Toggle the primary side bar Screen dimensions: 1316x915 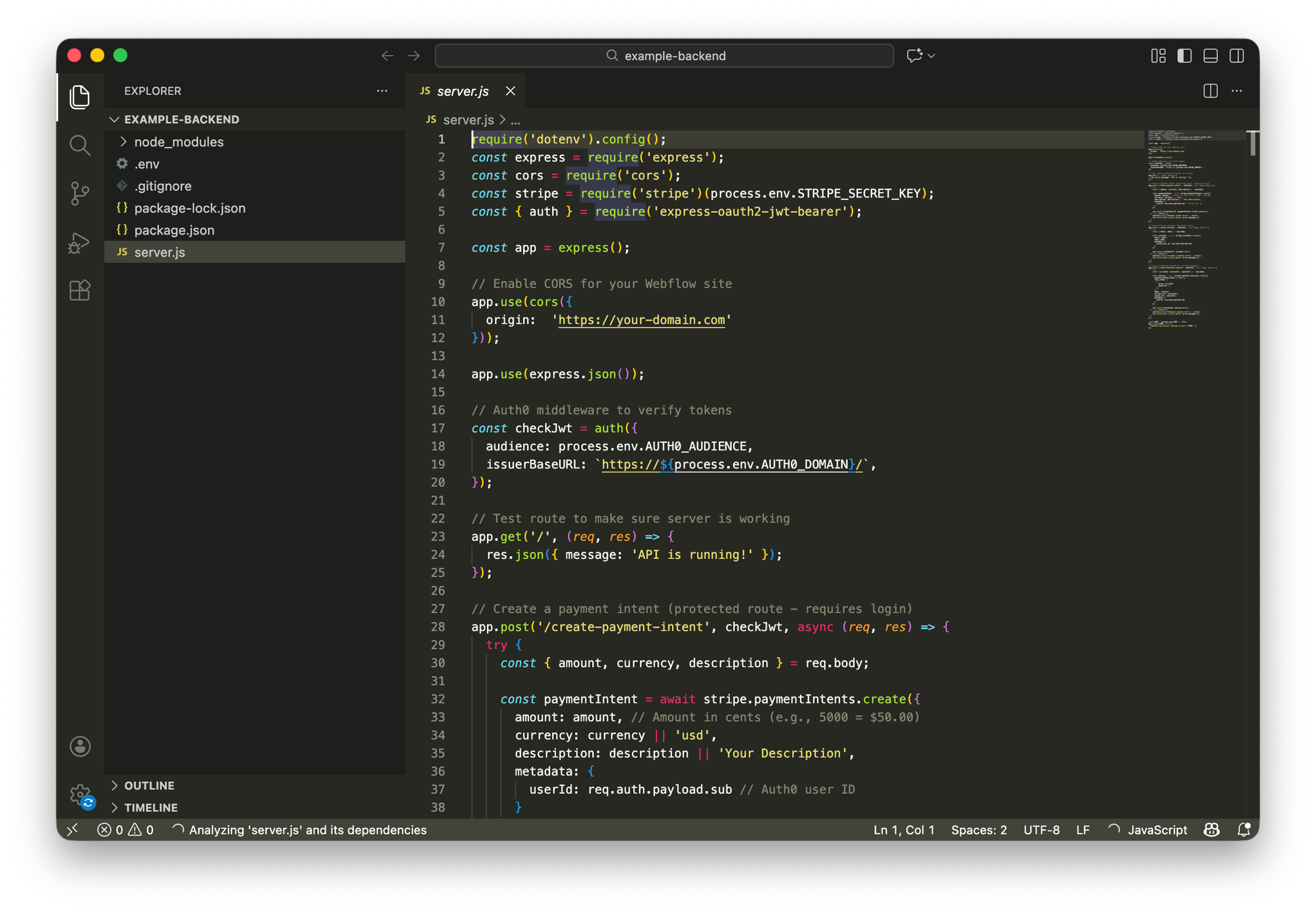point(1184,55)
